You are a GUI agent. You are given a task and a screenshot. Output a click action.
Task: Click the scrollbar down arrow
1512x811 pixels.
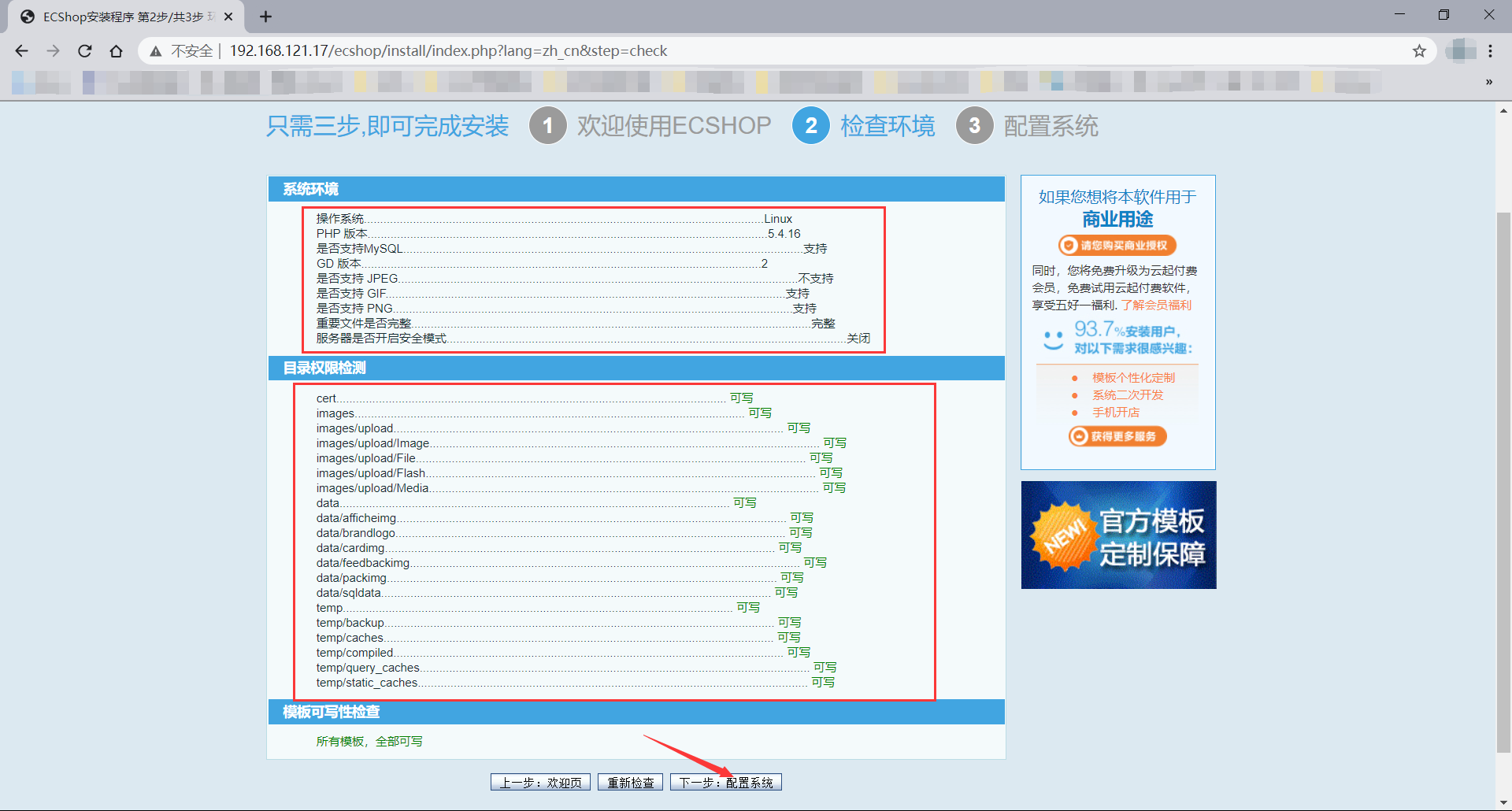pyautogui.click(x=1503, y=802)
